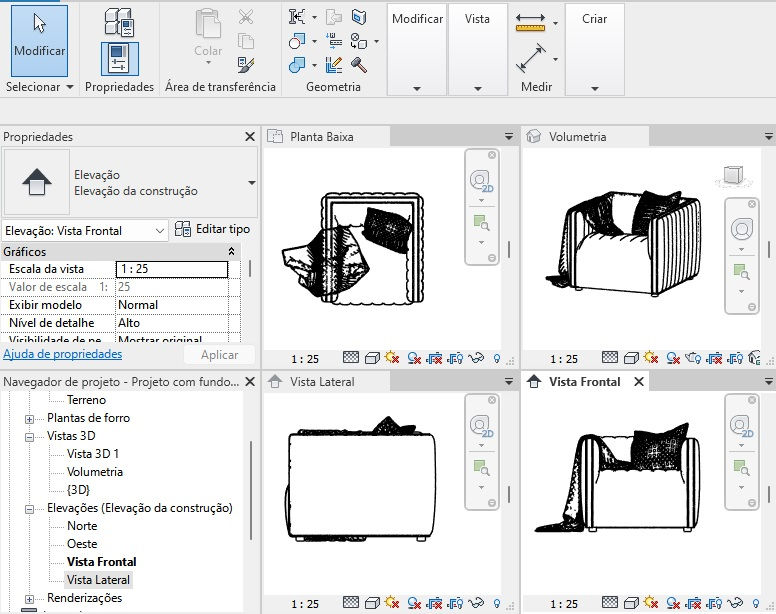The height and width of the screenshot is (614, 776).
Task: Toggle Show Crop Region in Planta Baixa
Action: pos(455,357)
